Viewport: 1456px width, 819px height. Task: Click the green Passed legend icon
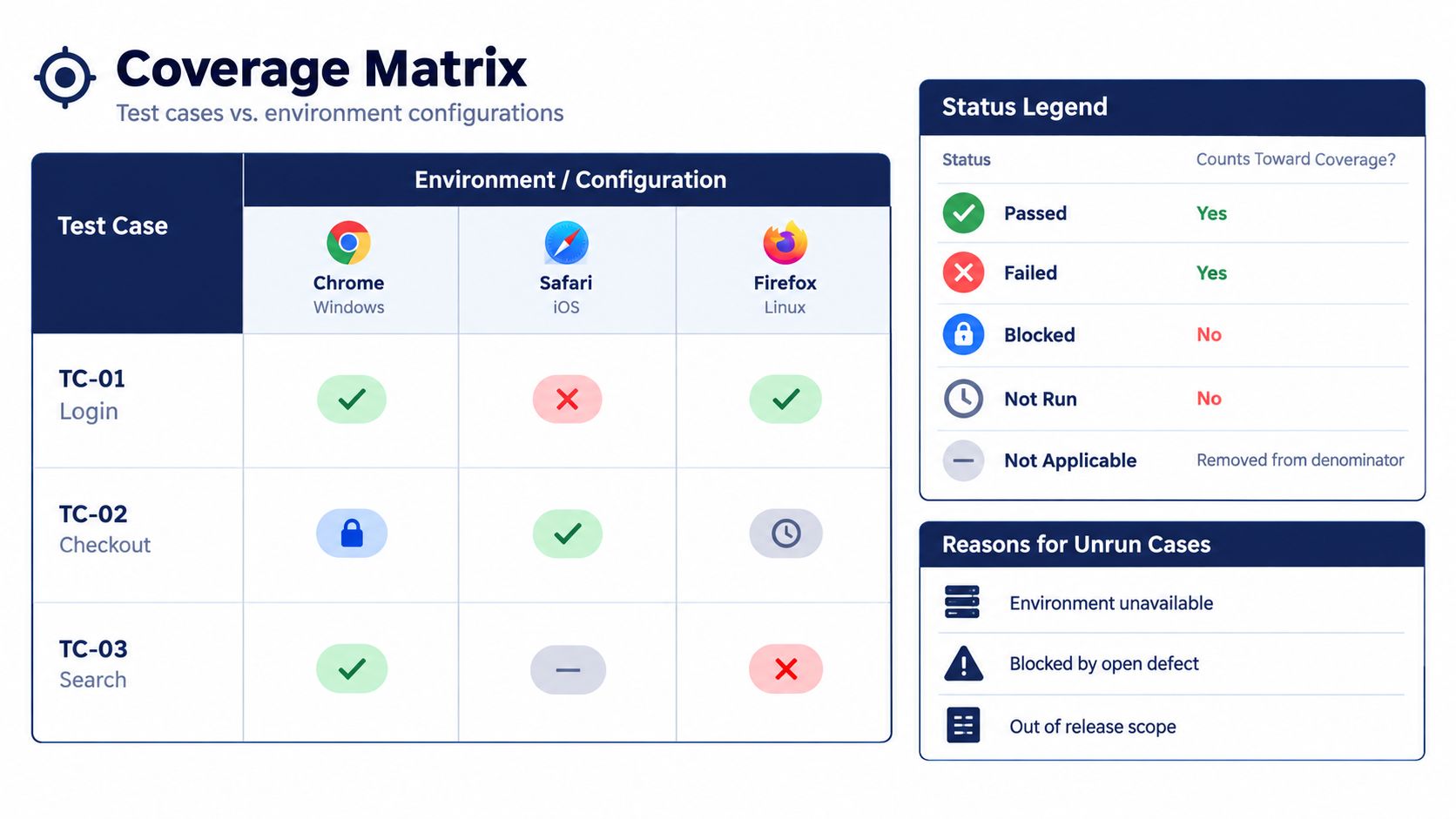tap(963, 213)
